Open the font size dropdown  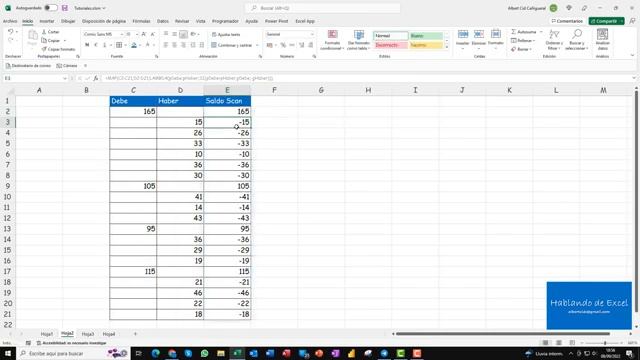coord(137,34)
